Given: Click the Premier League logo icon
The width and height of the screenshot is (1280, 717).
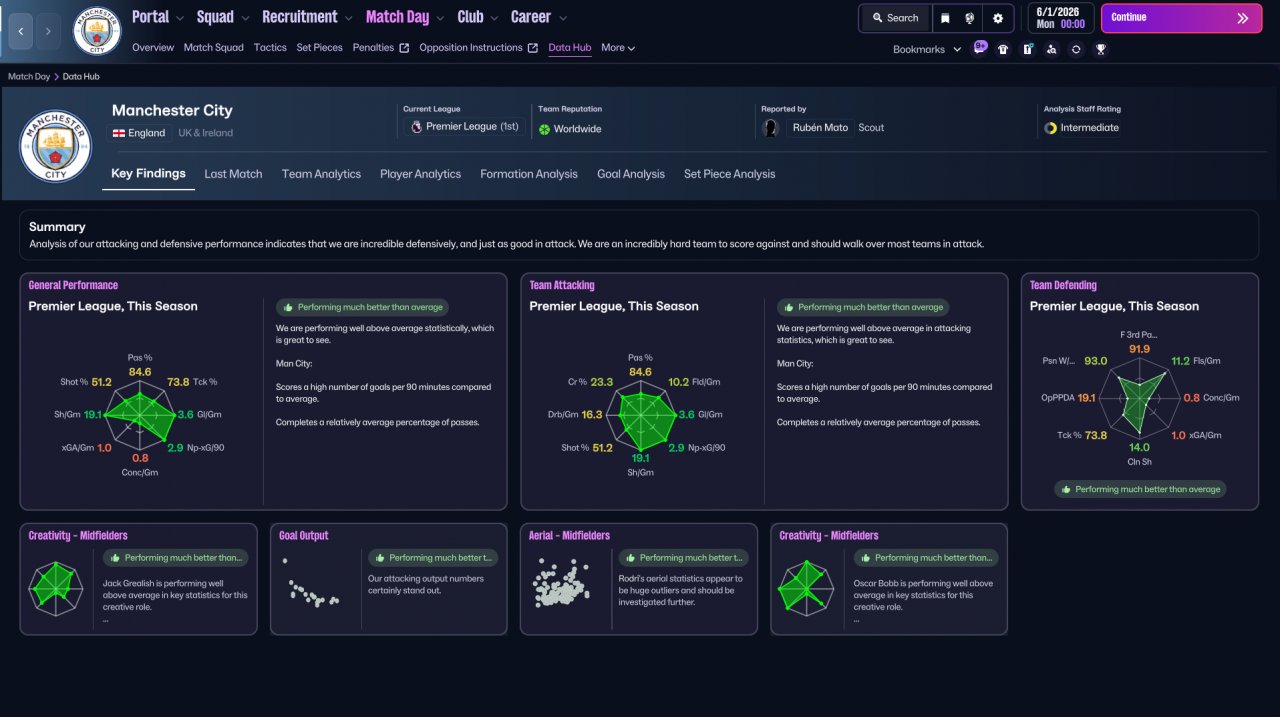Looking at the screenshot, I should 416,127.
